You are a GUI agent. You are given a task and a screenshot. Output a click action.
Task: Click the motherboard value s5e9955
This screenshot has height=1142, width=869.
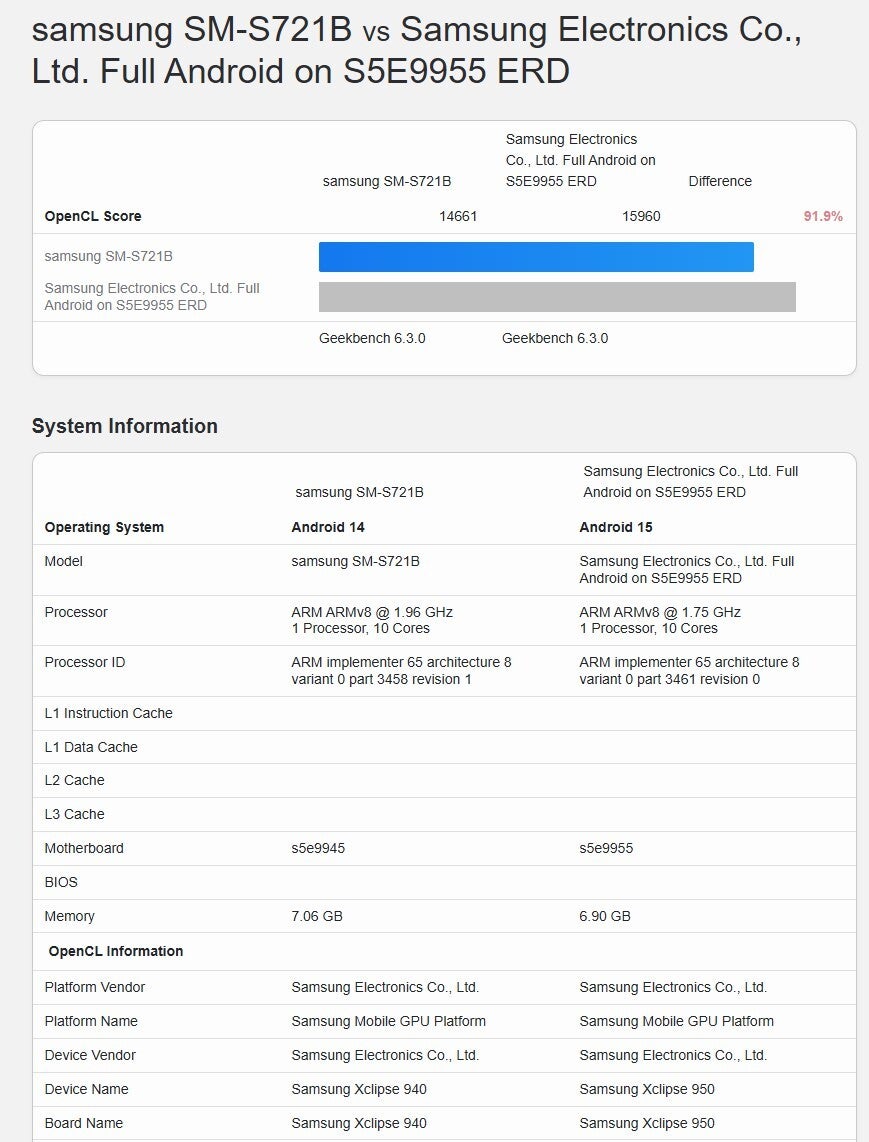[x=606, y=848]
